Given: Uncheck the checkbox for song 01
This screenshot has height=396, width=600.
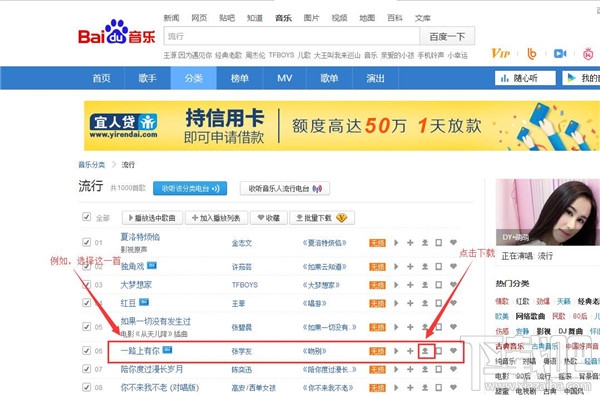Looking at the screenshot, I should (86, 242).
